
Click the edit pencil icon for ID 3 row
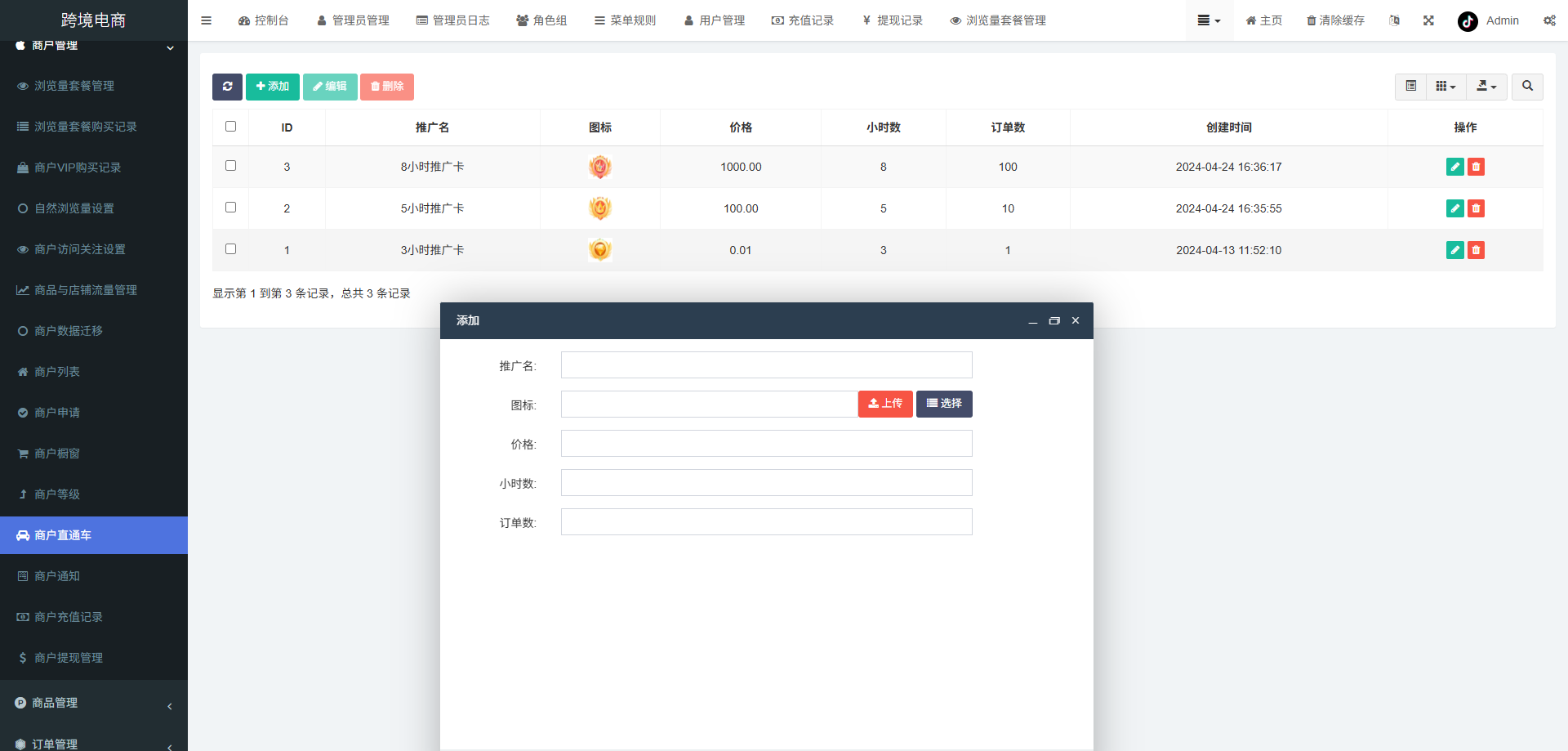click(x=1454, y=167)
